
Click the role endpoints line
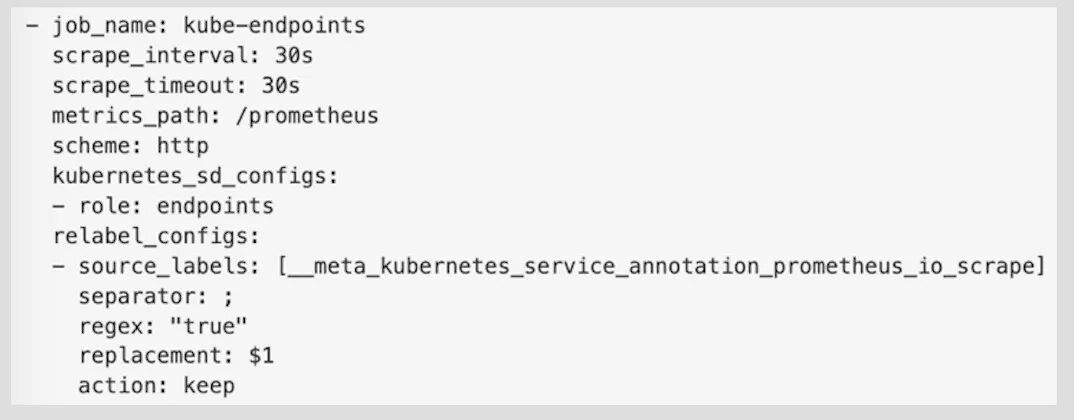click(163, 206)
